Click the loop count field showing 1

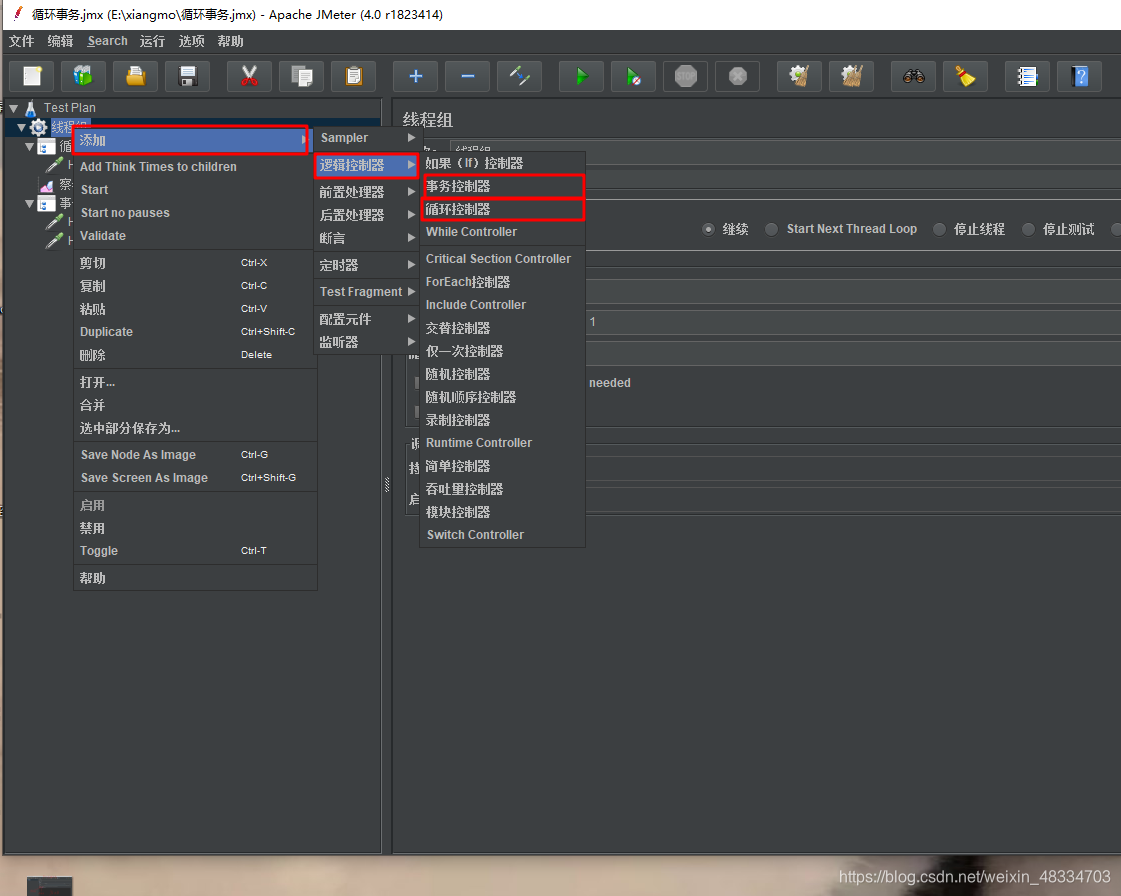[x=853, y=322]
